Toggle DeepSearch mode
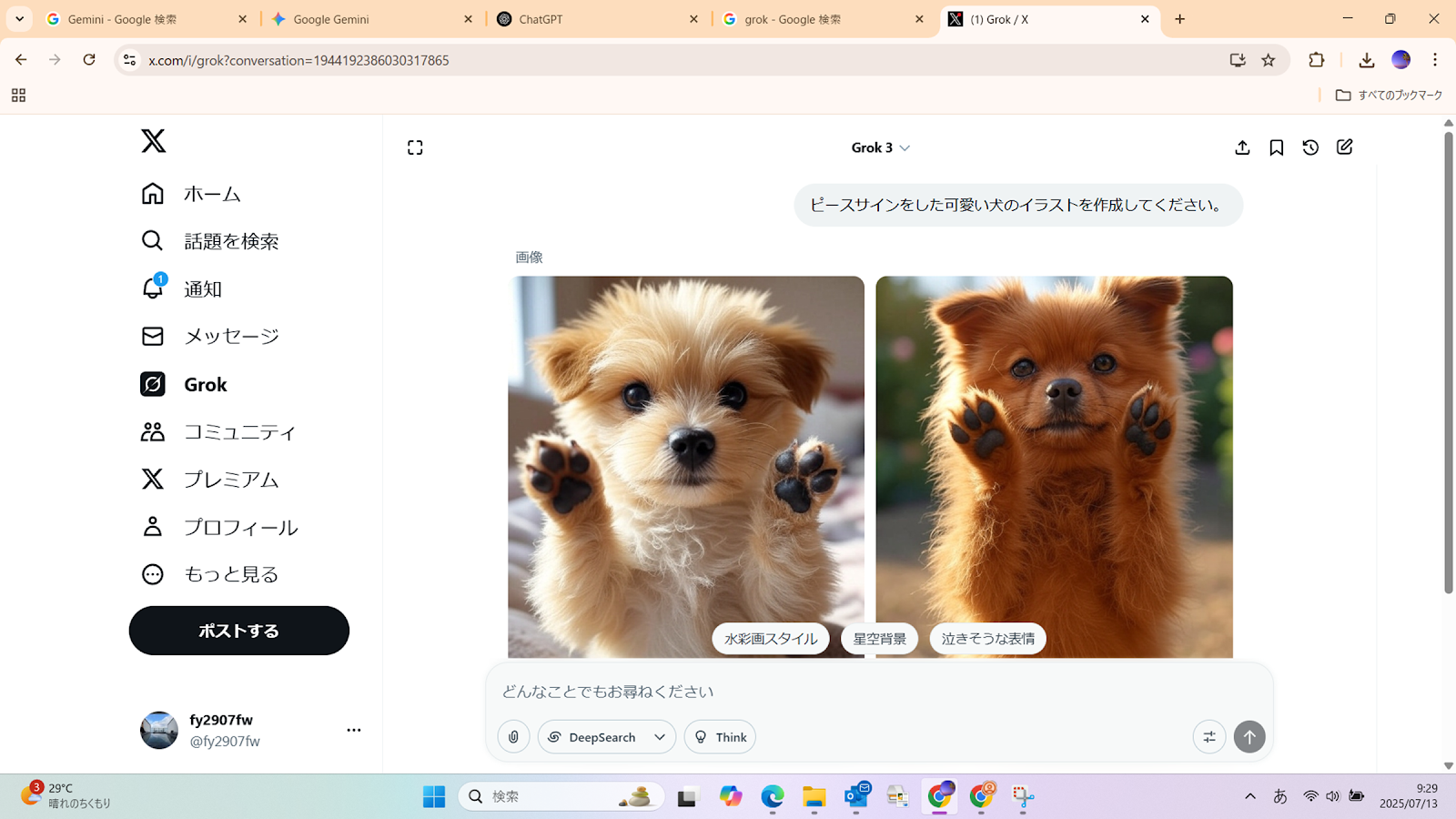The width and height of the screenshot is (1456, 819). pos(591,737)
